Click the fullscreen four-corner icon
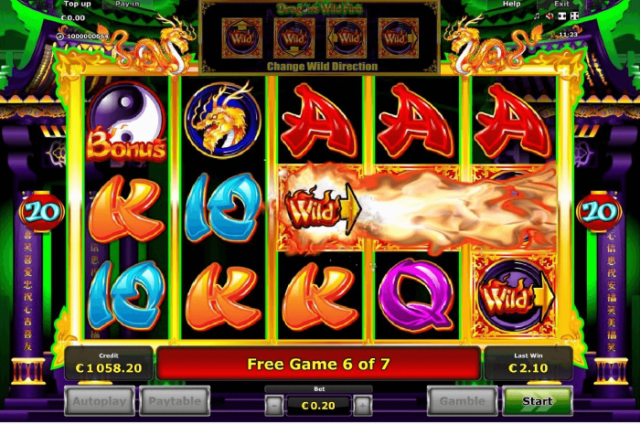 click(x=574, y=16)
